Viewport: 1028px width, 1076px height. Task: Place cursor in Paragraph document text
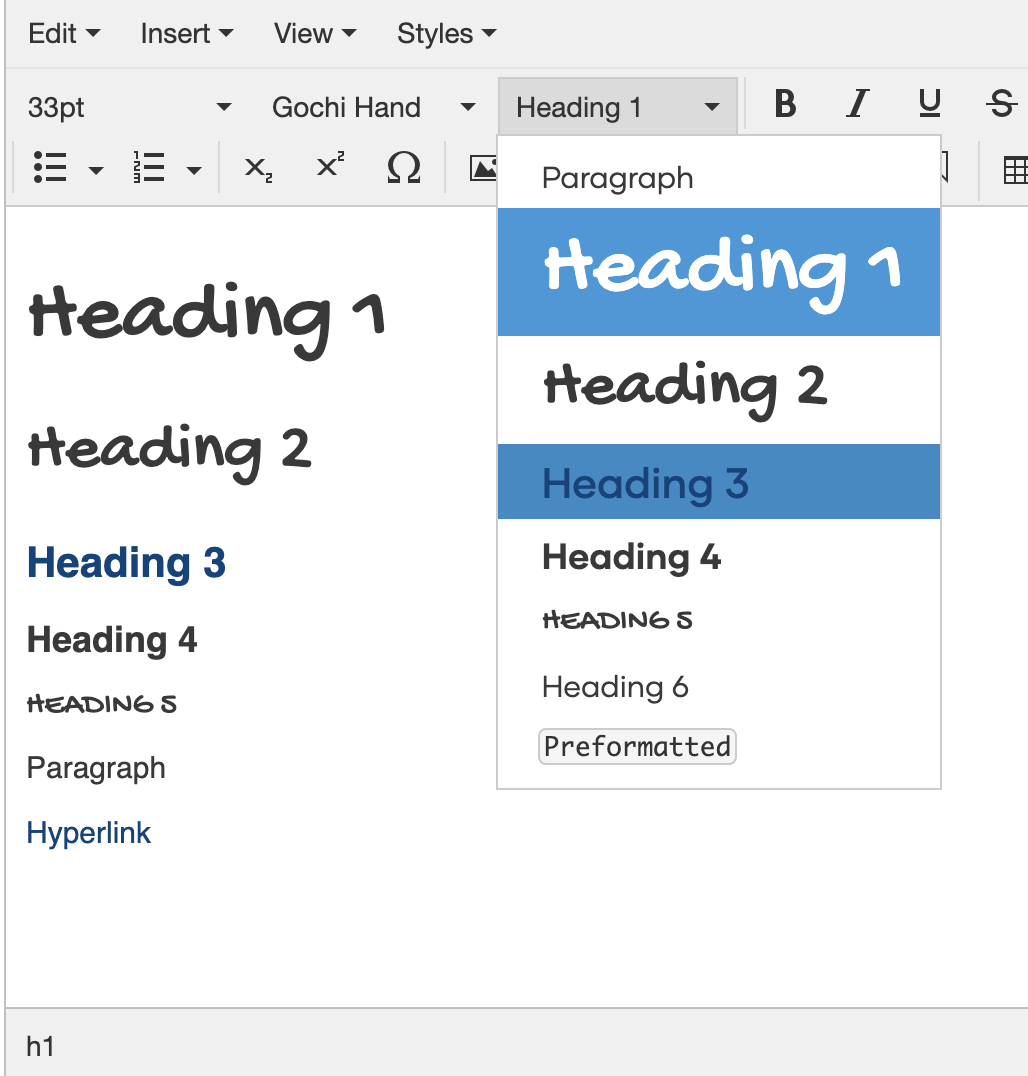pyautogui.click(x=96, y=768)
